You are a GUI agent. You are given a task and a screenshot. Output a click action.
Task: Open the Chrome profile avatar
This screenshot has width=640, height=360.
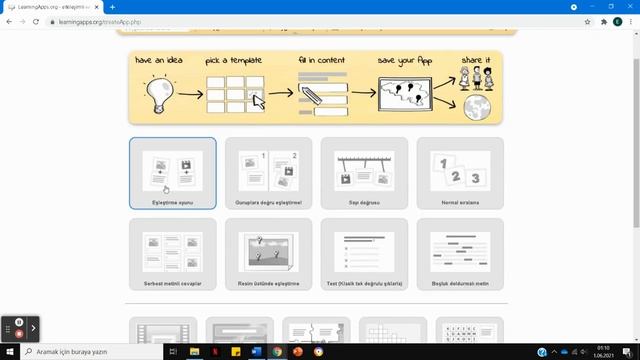(618, 22)
